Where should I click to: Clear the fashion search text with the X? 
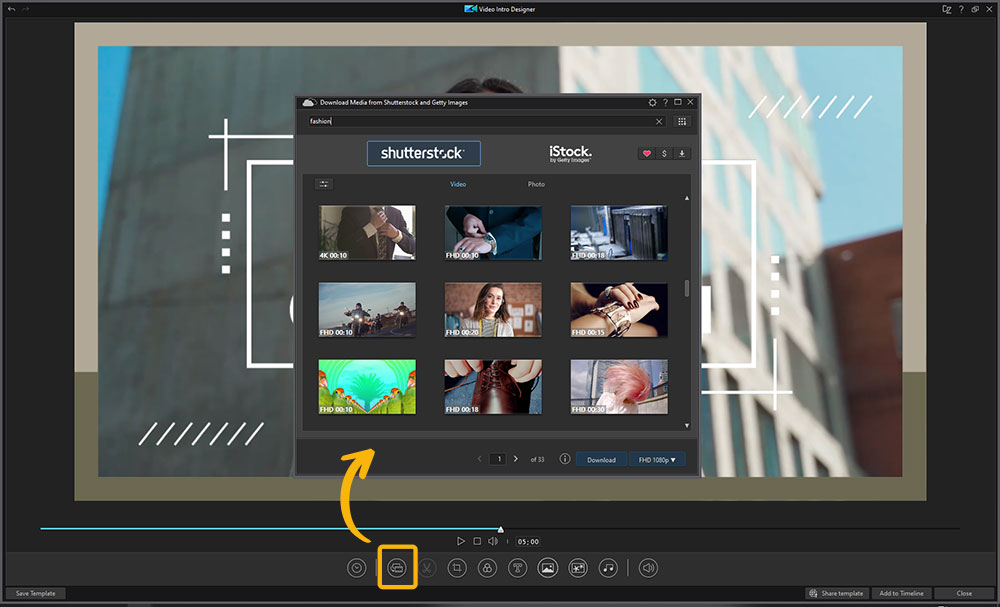tap(658, 121)
